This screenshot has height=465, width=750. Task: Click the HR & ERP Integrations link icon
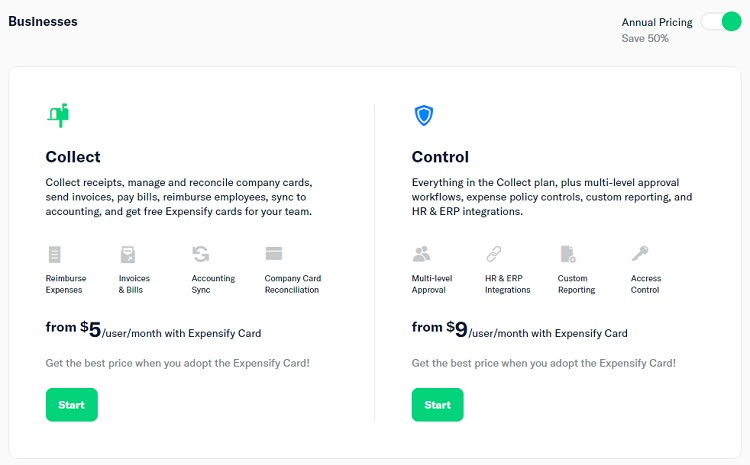click(494, 254)
